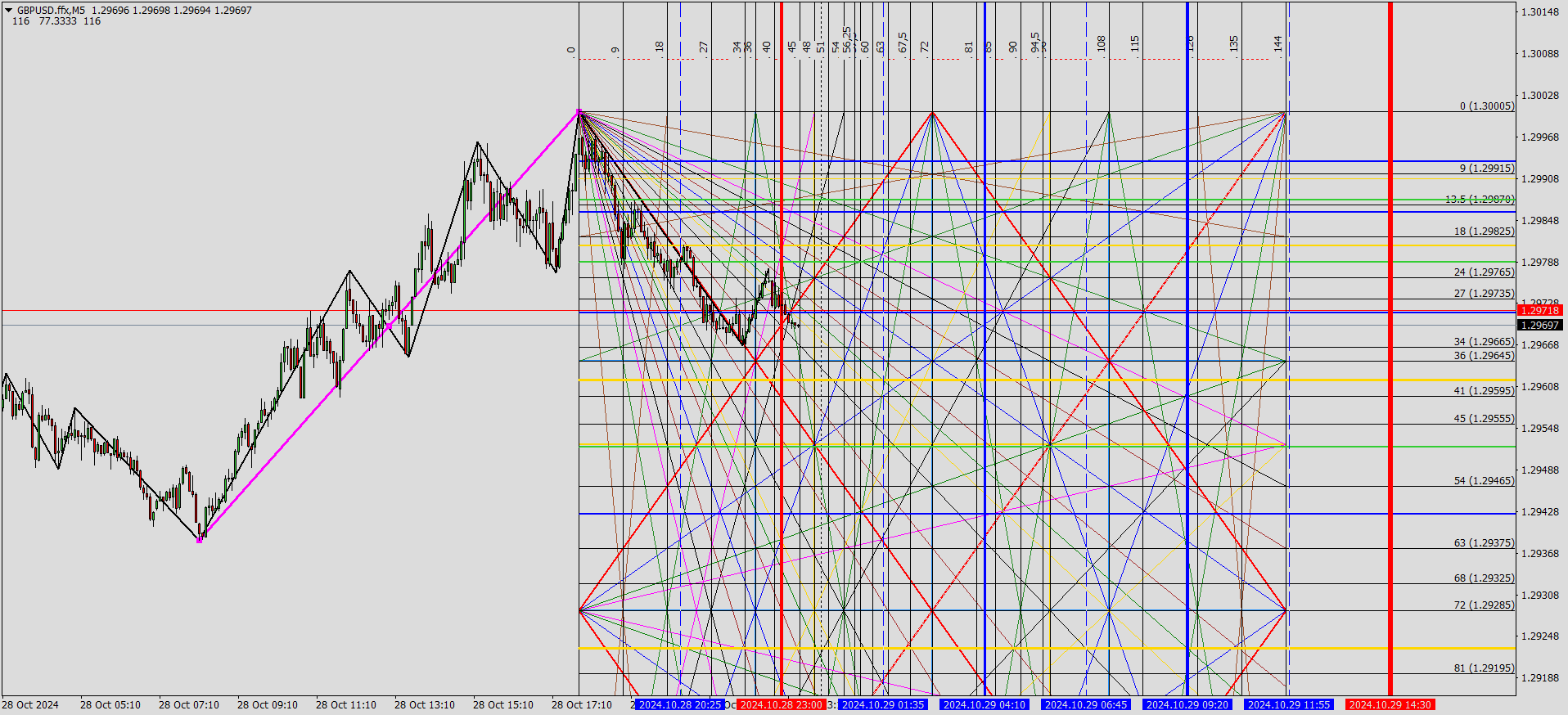Click the 1.29428 price scale value
Viewport: 1568px width, 715px height.
(x=1540, y=512)
